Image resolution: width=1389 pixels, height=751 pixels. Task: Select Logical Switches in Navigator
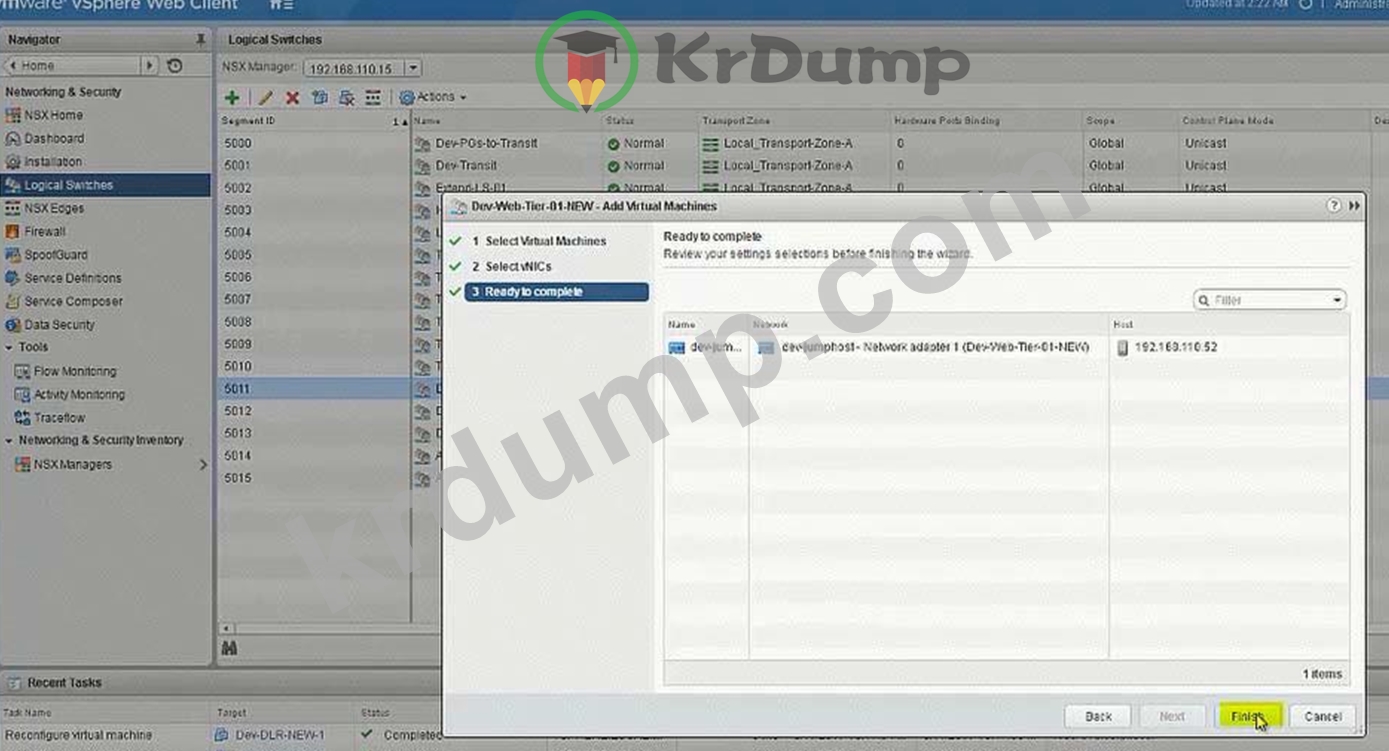click(x=105, y=185)
